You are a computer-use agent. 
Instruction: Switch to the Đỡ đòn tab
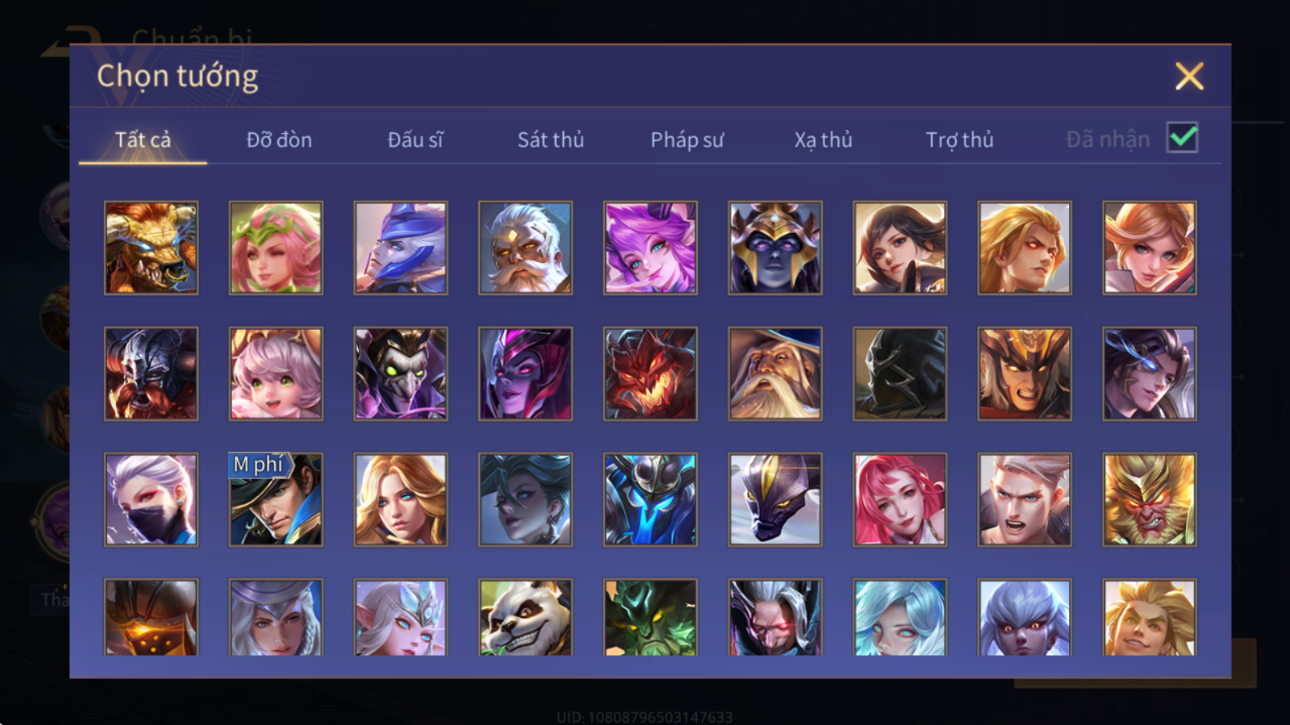click(279, 140)
